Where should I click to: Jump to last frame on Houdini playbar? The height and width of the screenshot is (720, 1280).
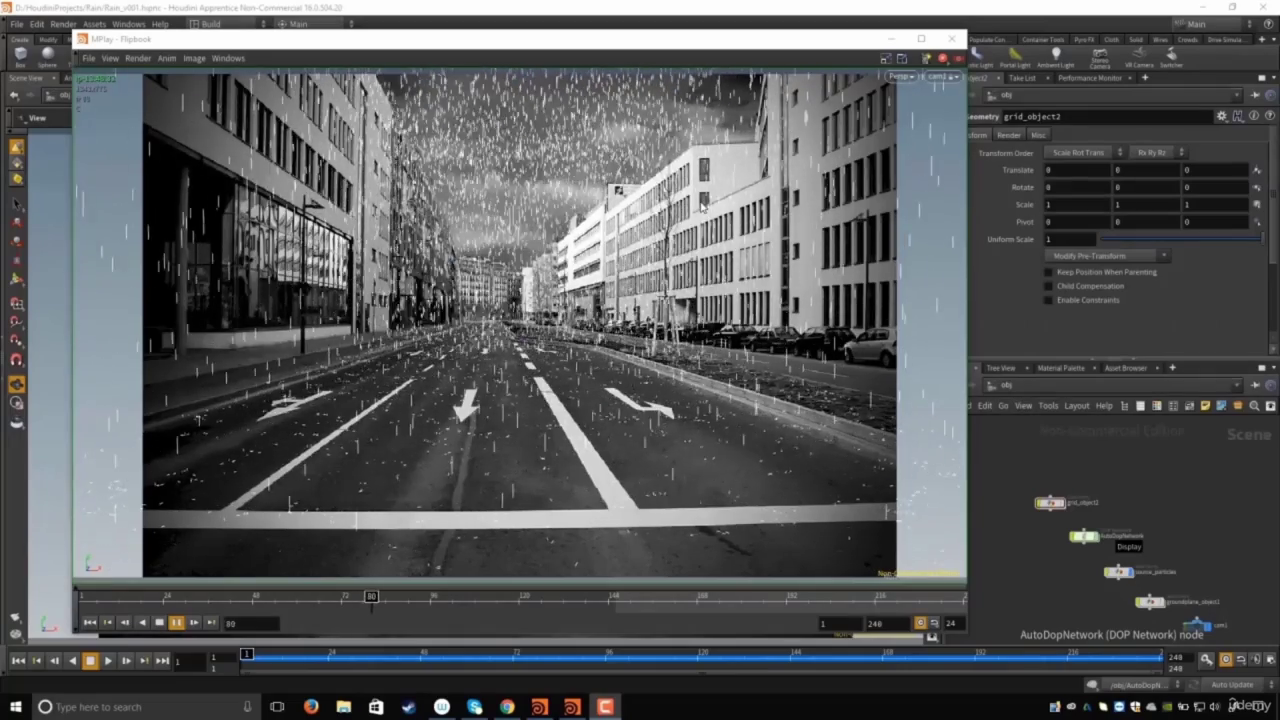click(162, 660)
